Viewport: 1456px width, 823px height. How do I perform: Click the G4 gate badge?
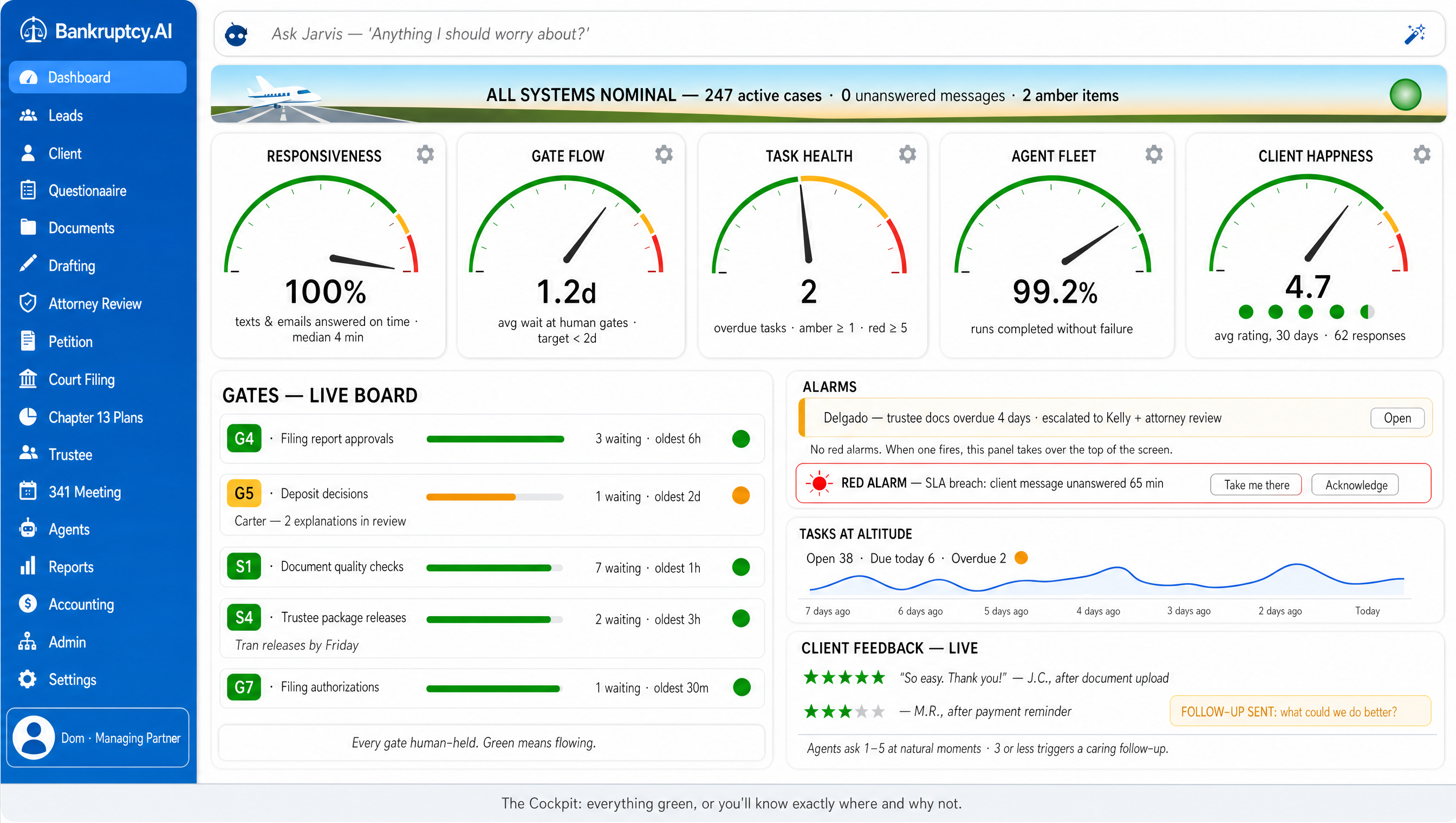(x=244, y=438)
